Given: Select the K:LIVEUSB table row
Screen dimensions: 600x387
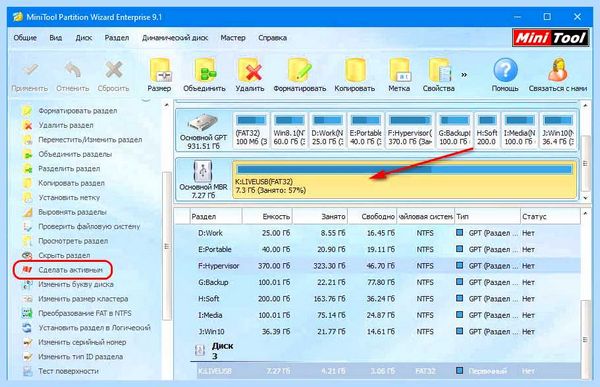Looking at the screenshot, I should tap(388, 371).
